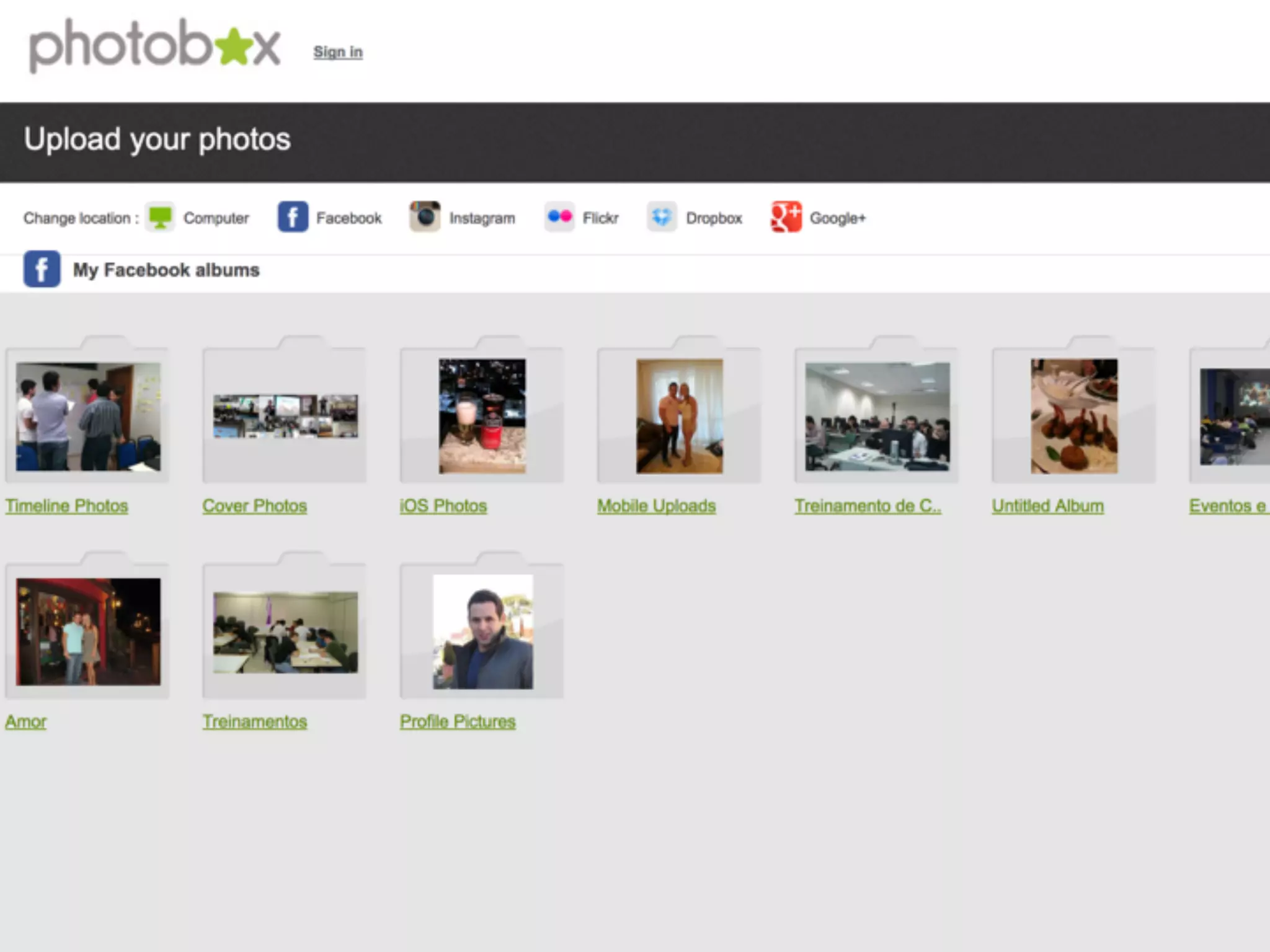The image size is (1270, 952).
Task: Open the Timeline Photos album link
Action: tap(67, 506)
